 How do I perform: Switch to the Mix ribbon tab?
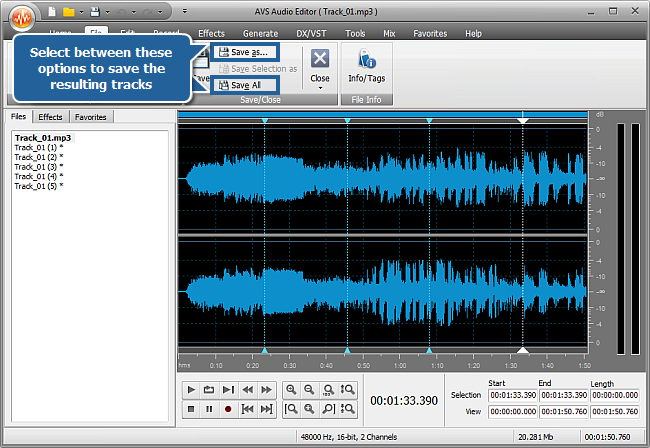coord(389,34)
